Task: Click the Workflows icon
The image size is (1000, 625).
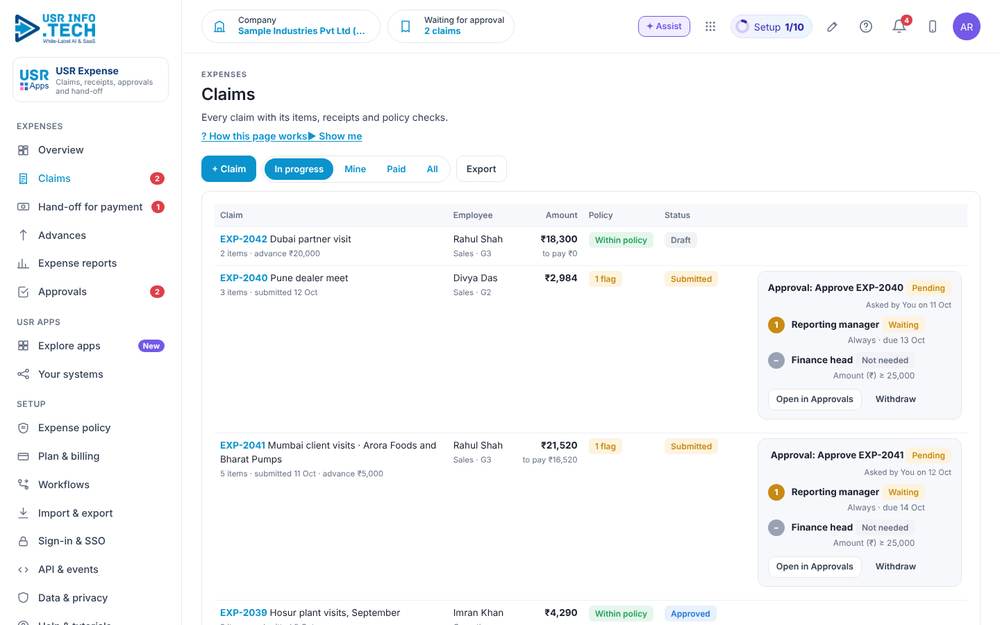Action: pyautogui.click(x=23, y=485)
